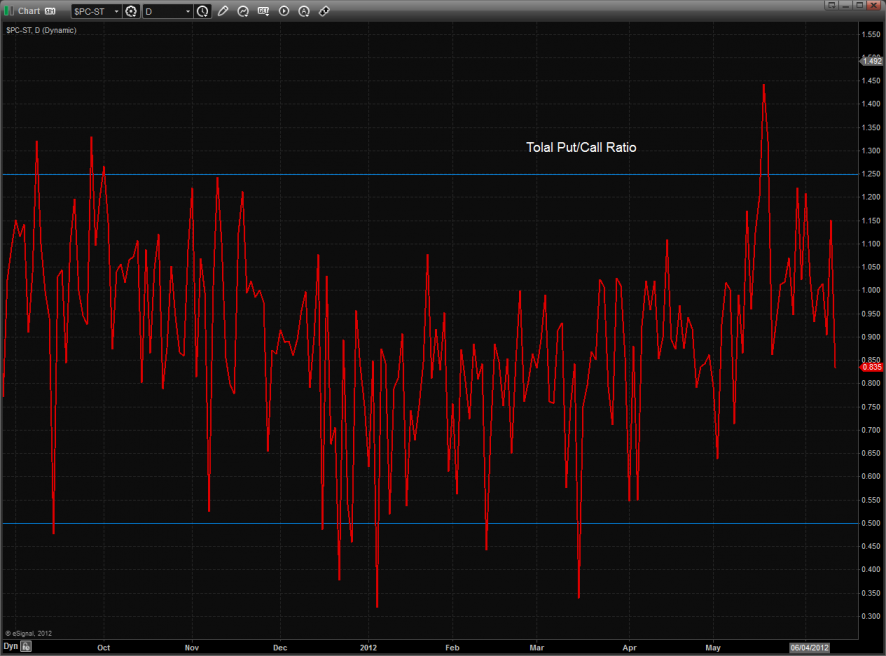Click the $PC-ST symbol input field
Viewport: 886px width, 656px height.
point(90,11)
